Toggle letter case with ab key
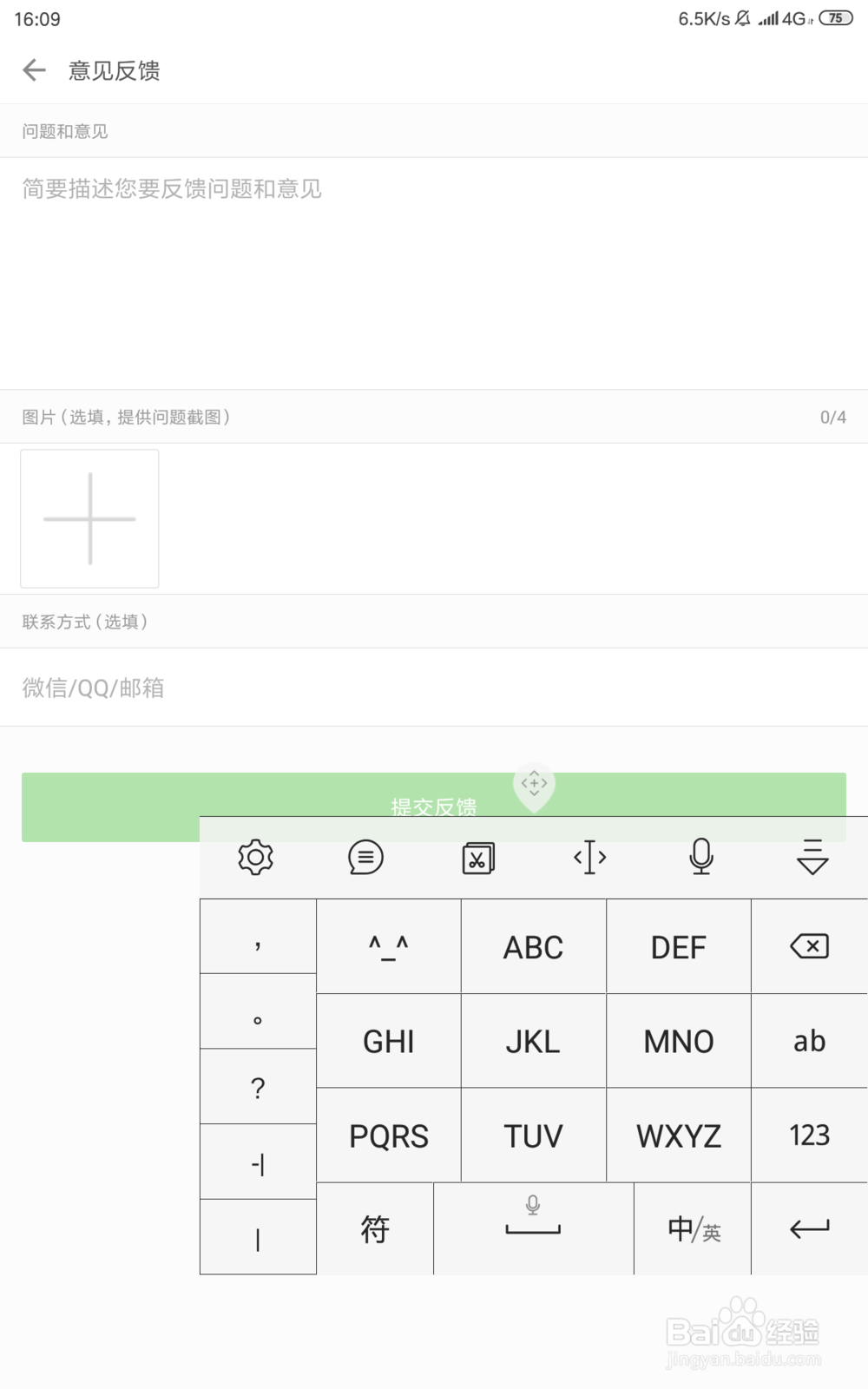 pyautogui.click(x=810, y=1041)
